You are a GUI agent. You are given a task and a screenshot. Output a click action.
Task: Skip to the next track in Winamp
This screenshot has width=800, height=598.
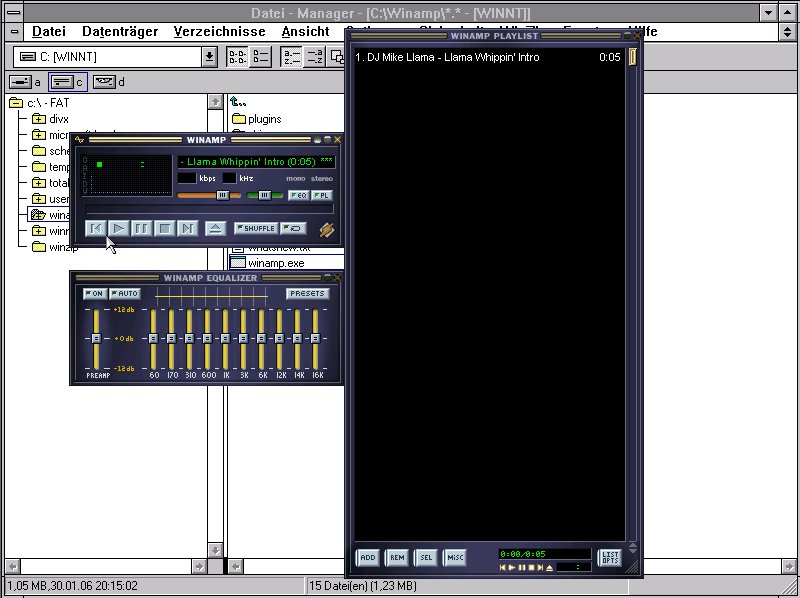tap(187, 228)
